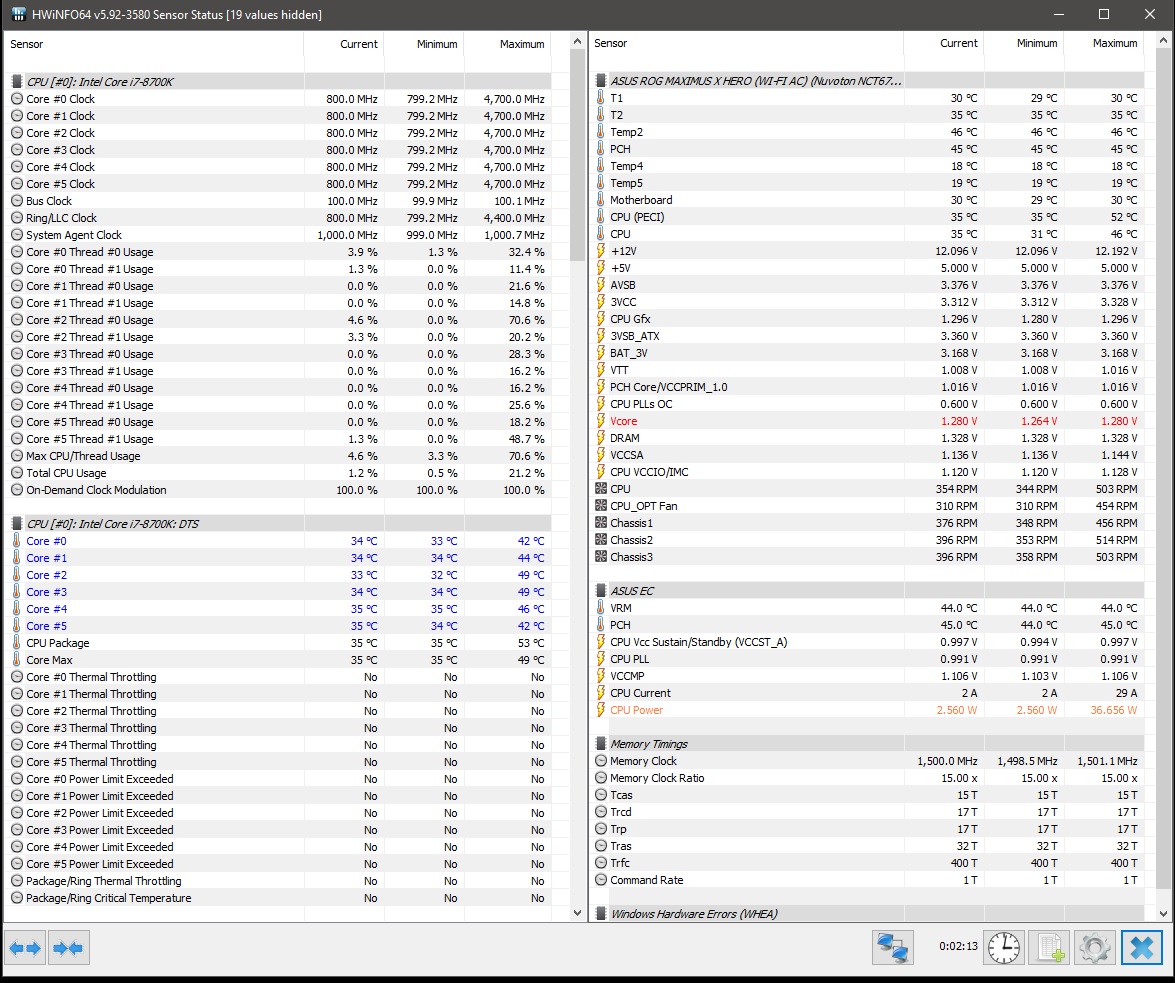Select the CPU [#0]: Intel Core i7-8700K group header

[278, 82]
